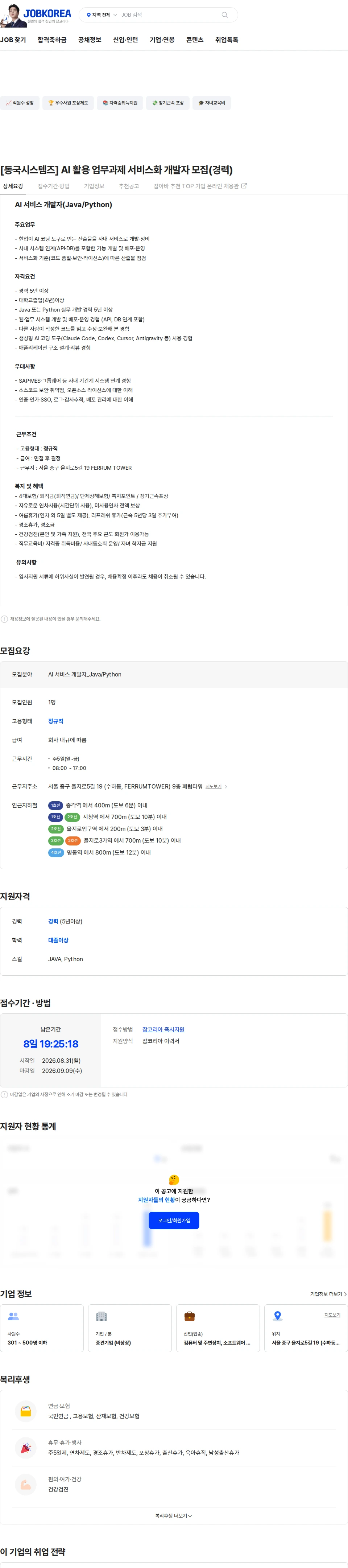The height and width of the screenshot is (1568, 348).
Task: Click the chevron after 지도보기 in 근무지주소
Action: pyautogui.click(x=226, y=786)
